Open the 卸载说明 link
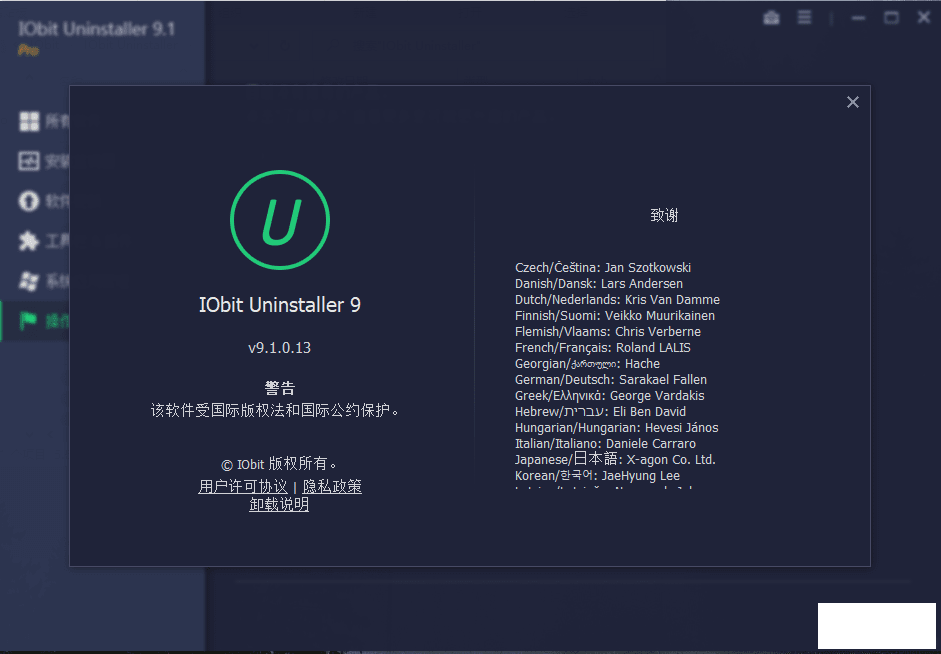Viewport: 941px width, 654px height. coord(279,505)
